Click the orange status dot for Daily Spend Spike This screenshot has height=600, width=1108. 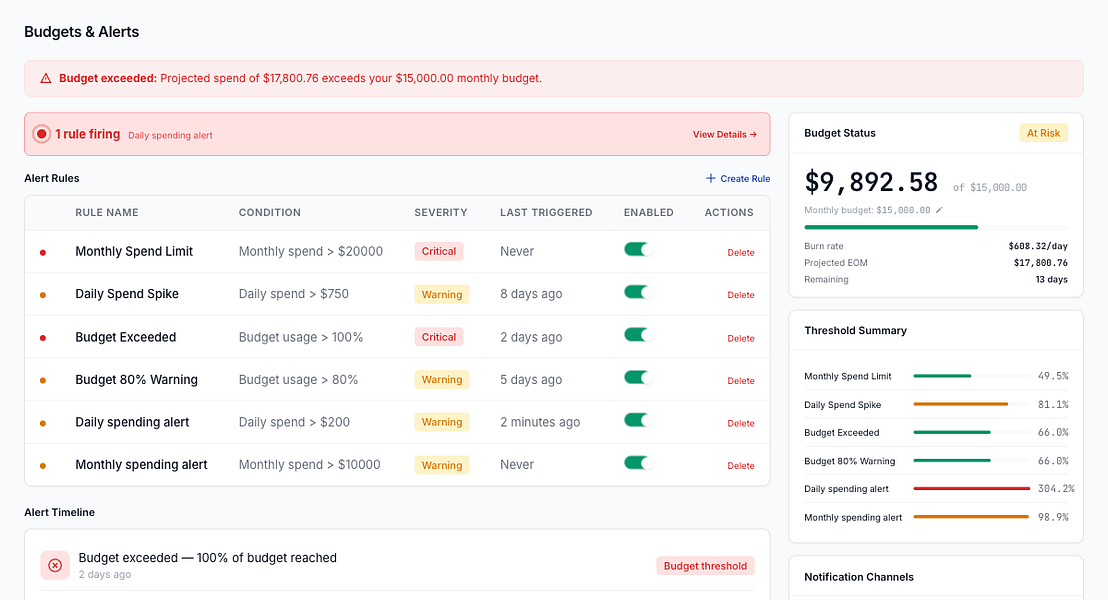[42, 295]
